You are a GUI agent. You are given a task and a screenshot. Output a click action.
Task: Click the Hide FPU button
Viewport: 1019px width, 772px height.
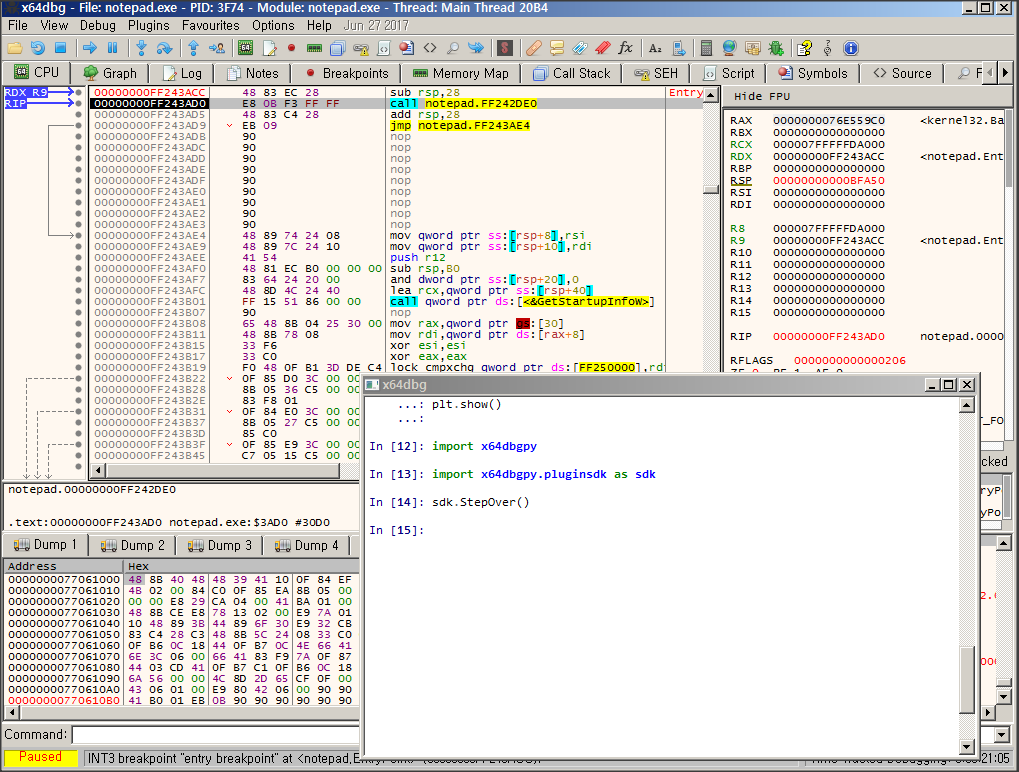(762, 96)
